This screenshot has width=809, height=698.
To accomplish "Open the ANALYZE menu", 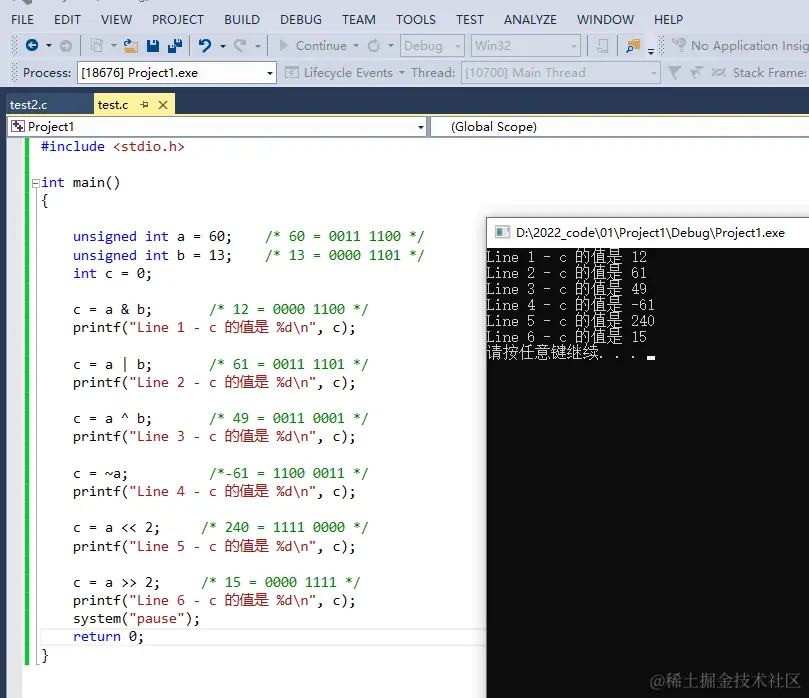I will (531, 19).
